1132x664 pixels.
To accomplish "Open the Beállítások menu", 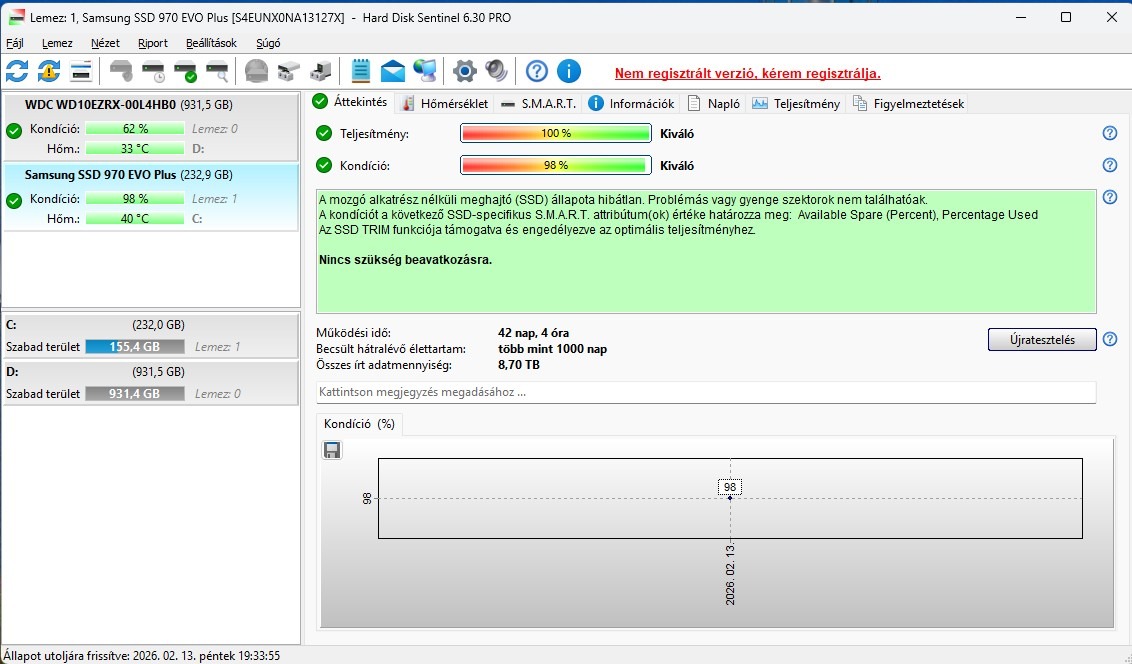I will click(x=212, y=43).
